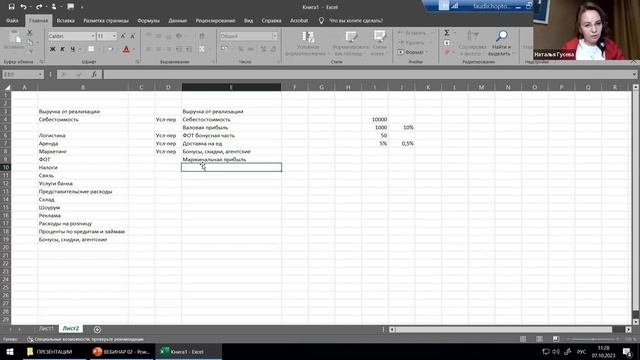640x360 pixels.
Task: Apply bold formatting (Ж)
Action: (52, 49)
